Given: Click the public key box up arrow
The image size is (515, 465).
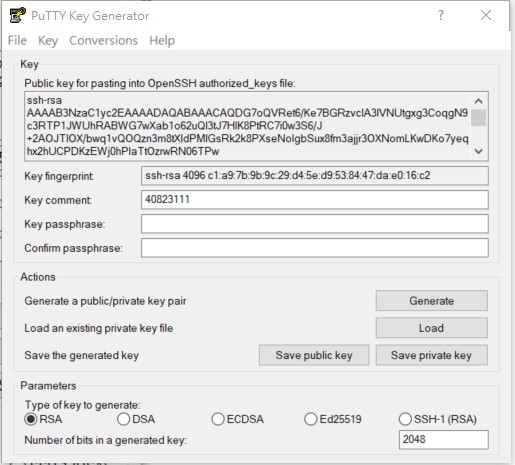Looking at the screenshot, I should click(x=479, y=101).
